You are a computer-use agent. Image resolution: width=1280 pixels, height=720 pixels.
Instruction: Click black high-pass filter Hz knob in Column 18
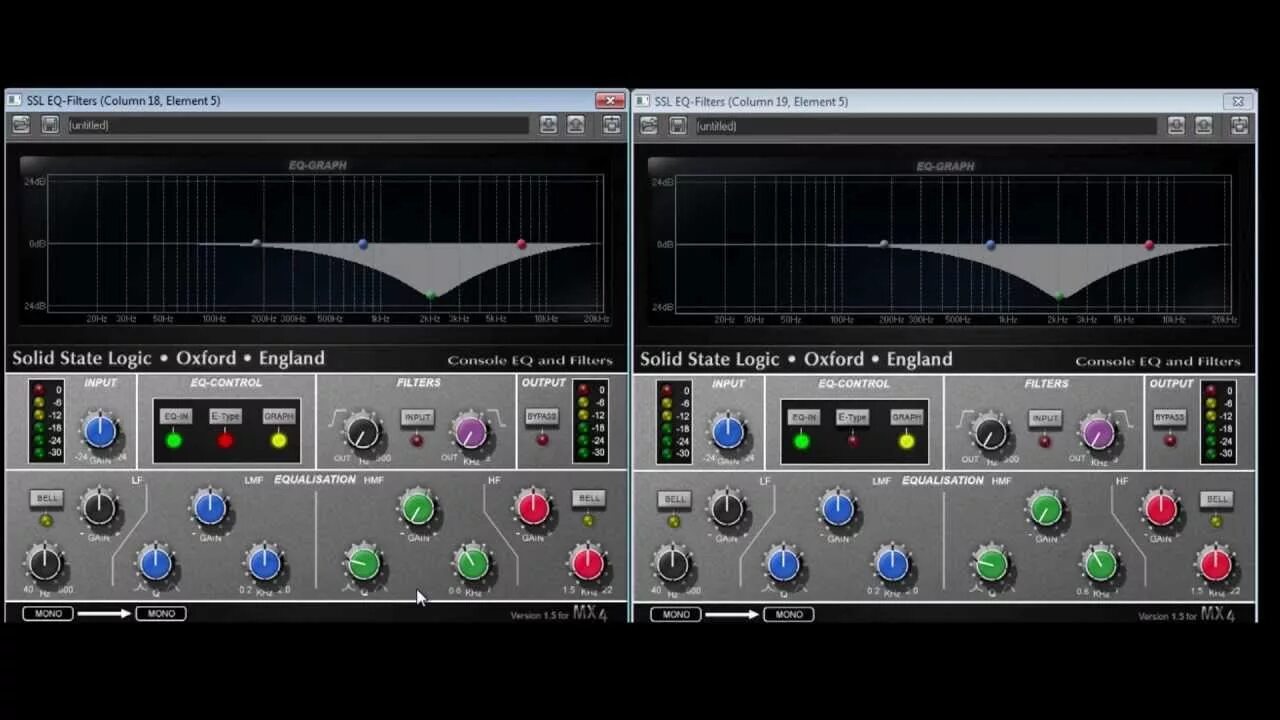pos(362,432)
